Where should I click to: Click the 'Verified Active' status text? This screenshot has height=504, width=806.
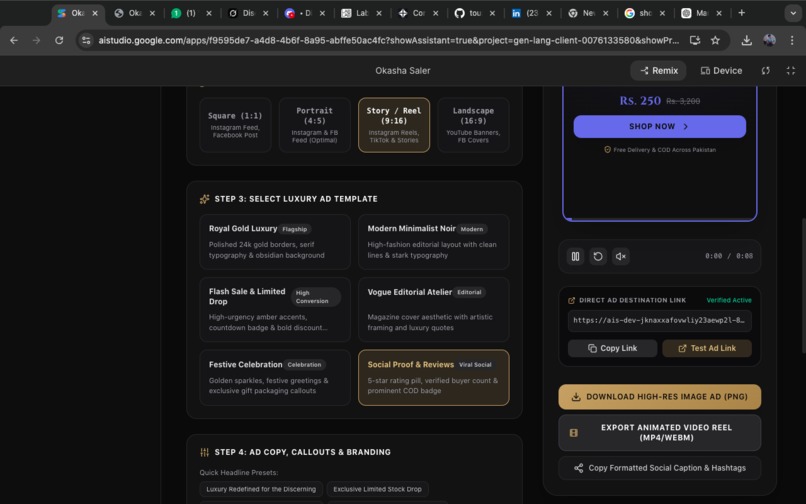728,300
